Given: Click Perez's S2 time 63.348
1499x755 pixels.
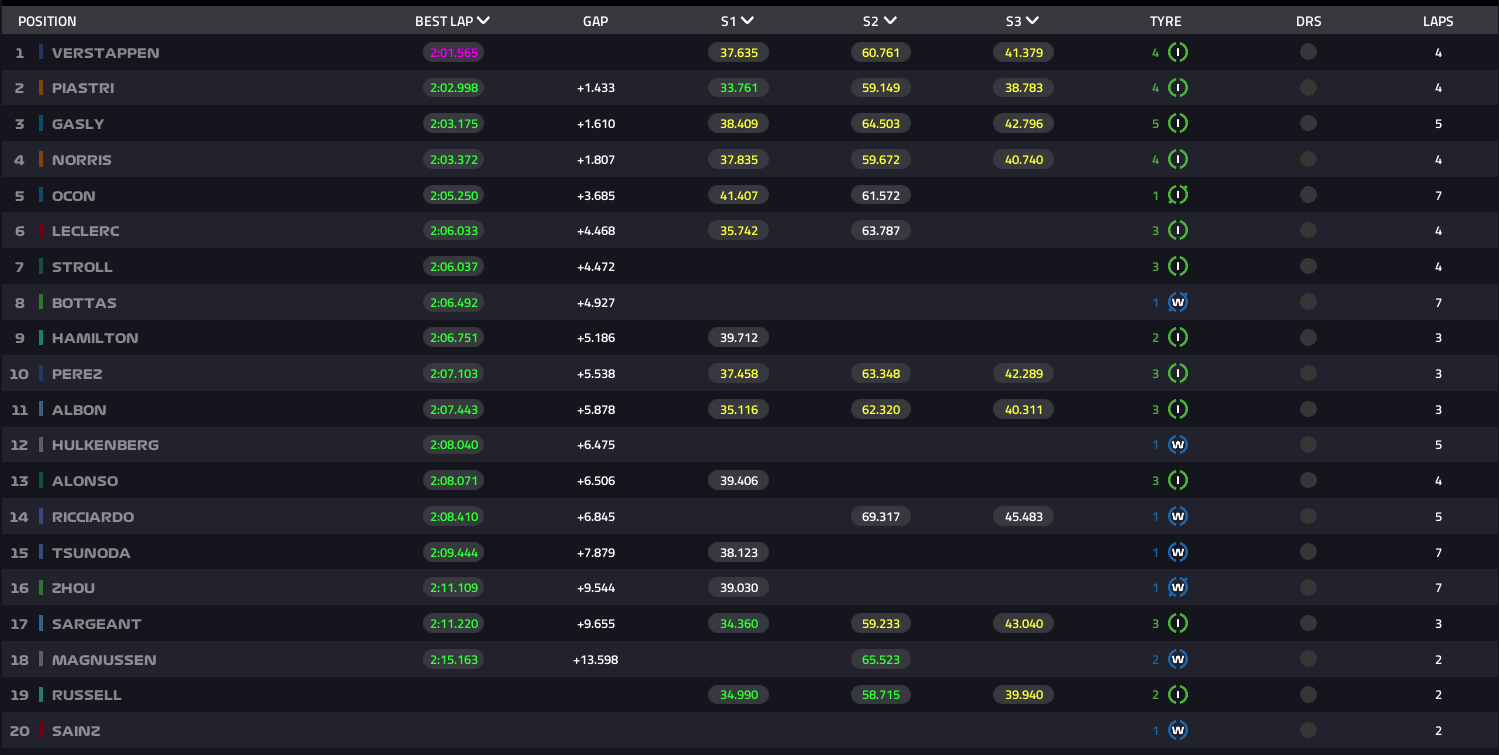Looking at the screenshot, I should 881,374.
